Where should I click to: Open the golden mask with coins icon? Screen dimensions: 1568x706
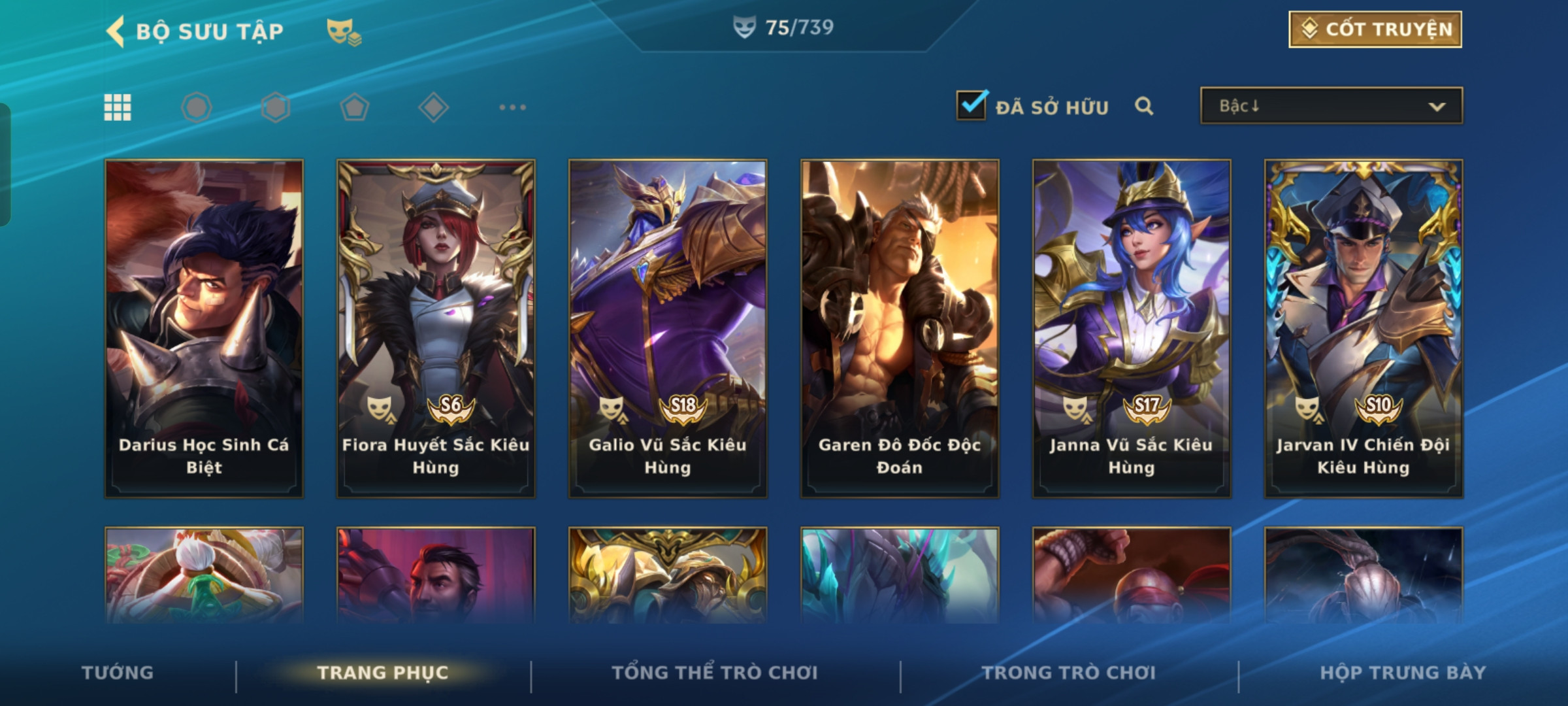click(344, 31)
